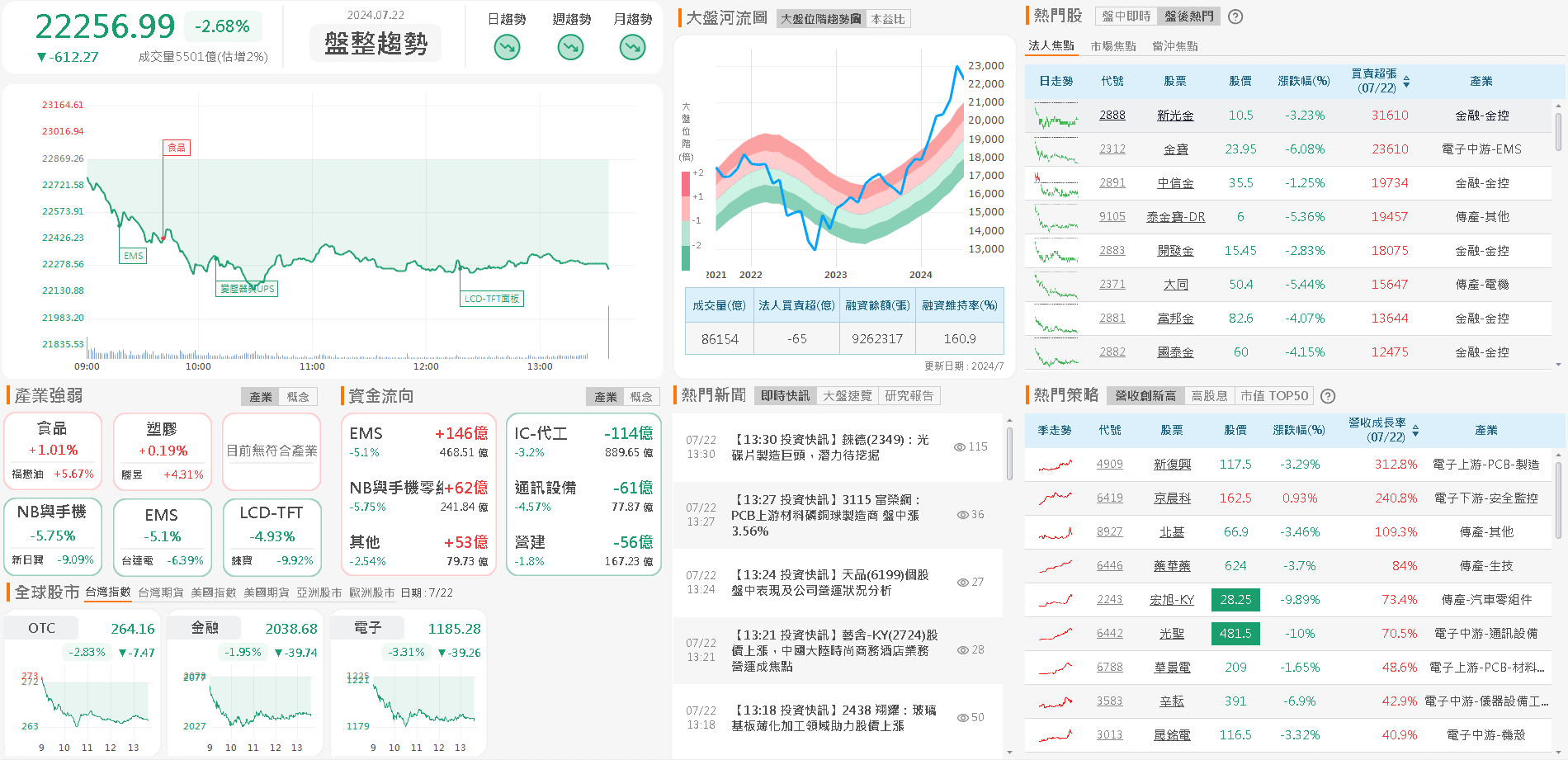Open help icon next to 熱門策略 tabs

pos(1328,396)
